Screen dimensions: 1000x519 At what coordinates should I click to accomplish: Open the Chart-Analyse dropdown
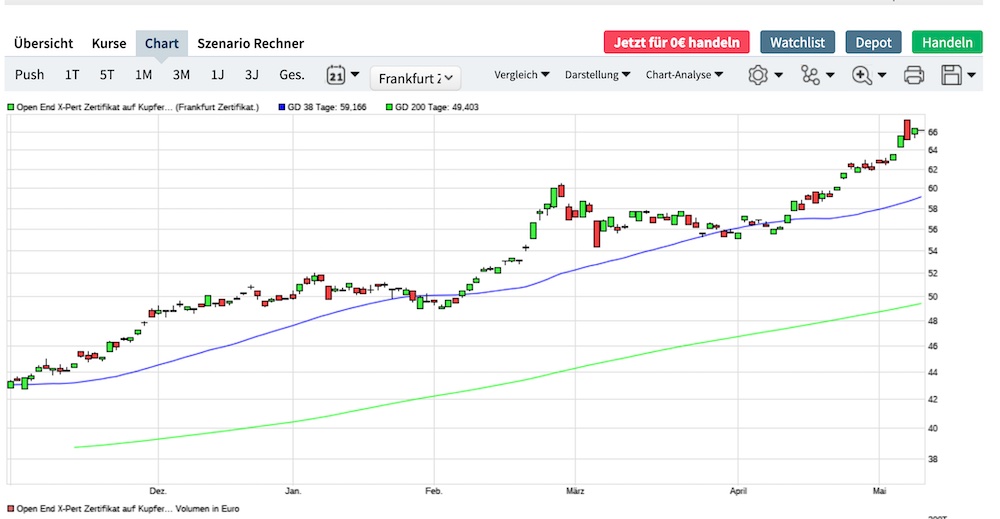684,75
